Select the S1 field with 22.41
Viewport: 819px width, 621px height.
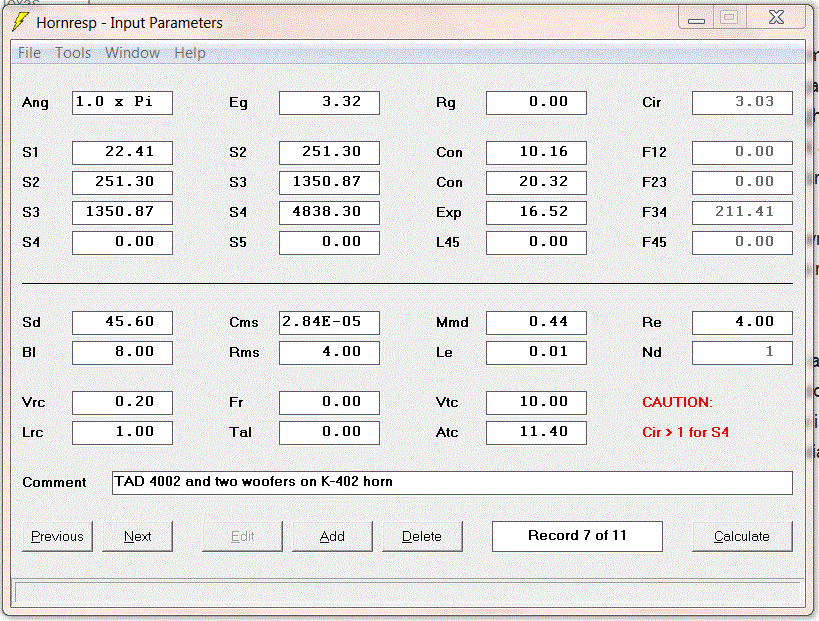coord(122,153)
